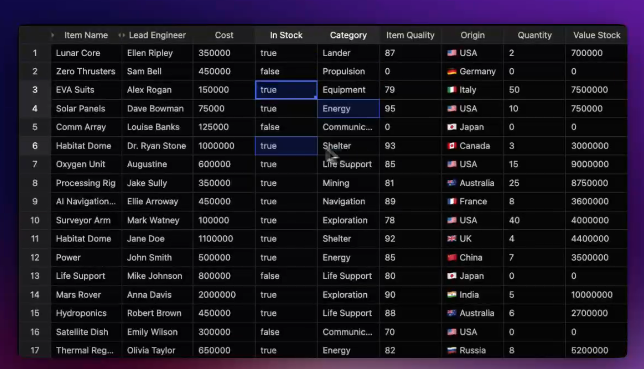Click the Mars Rover item name cell

point(86,295)
